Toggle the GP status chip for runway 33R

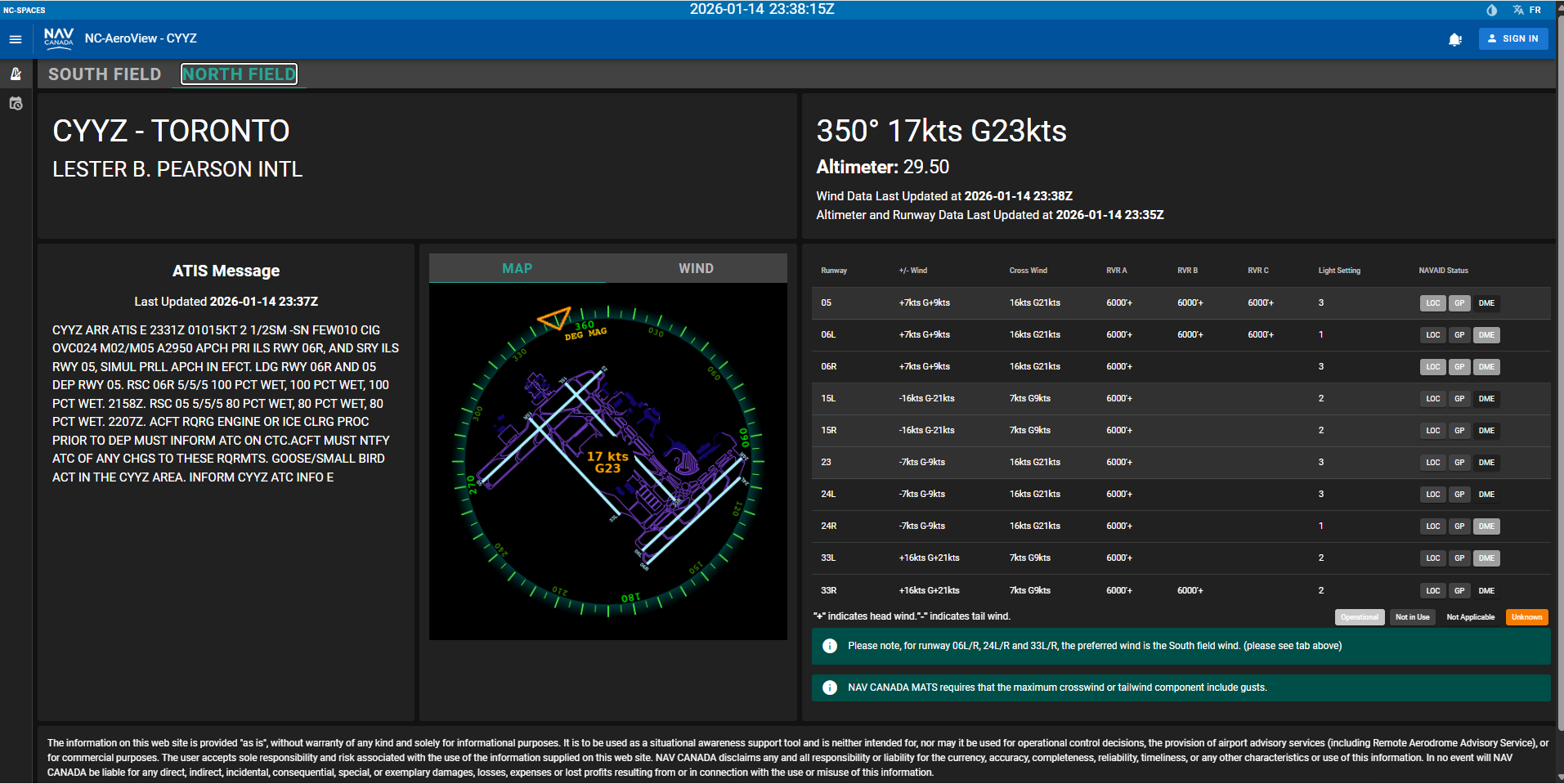(x=1459, y=590)
